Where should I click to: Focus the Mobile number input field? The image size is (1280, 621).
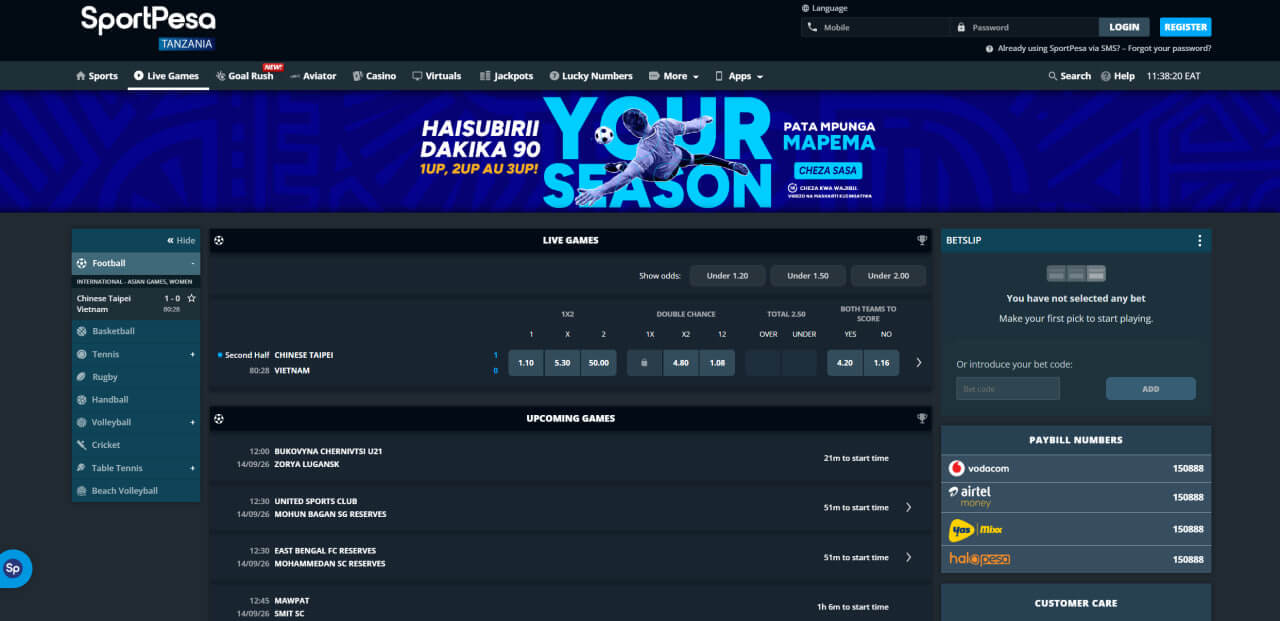pyautogui.click(x=874, y=27)
